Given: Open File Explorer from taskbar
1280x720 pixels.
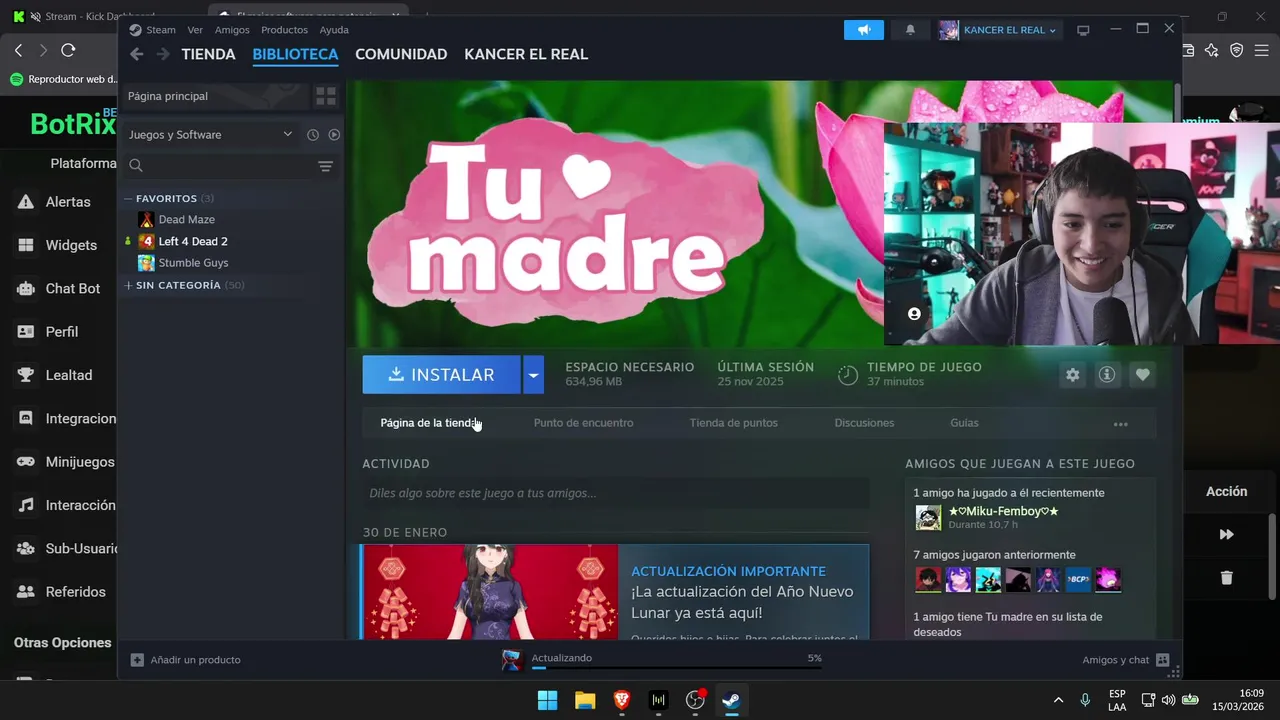Looking at the screenshot, I should (585, 701).
